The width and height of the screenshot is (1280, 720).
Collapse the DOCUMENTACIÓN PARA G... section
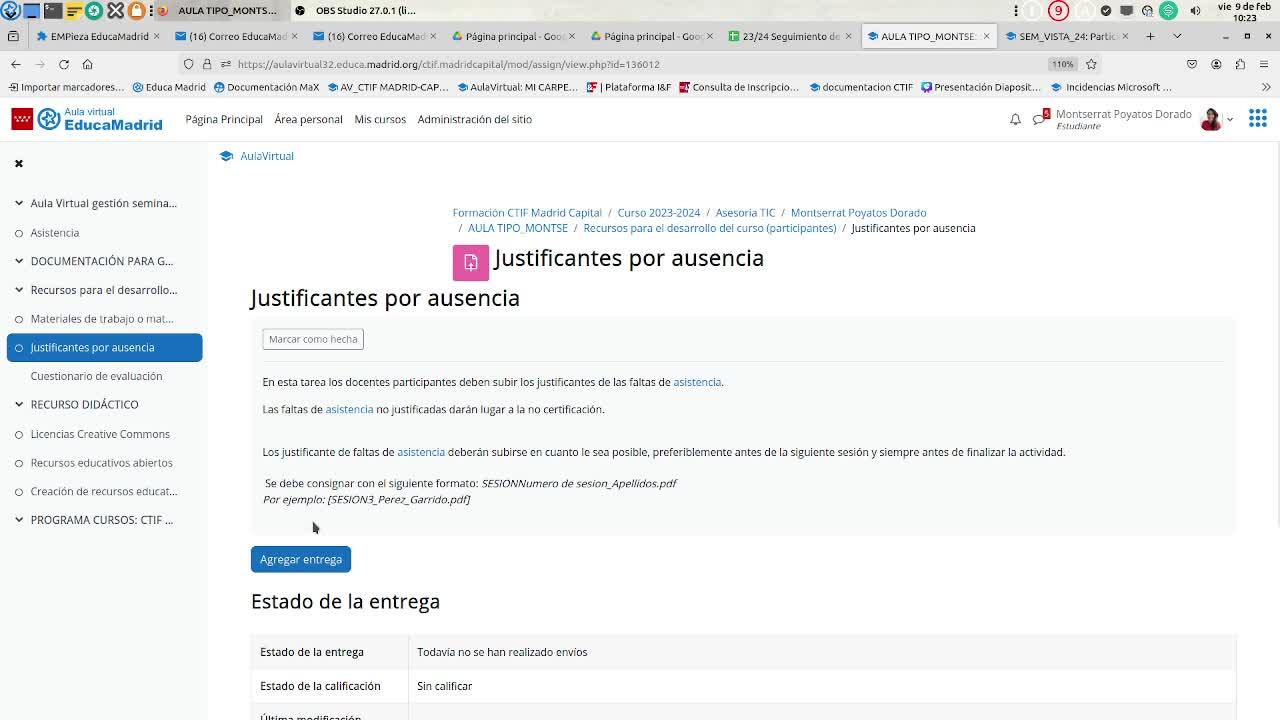(x=19, y=261)
